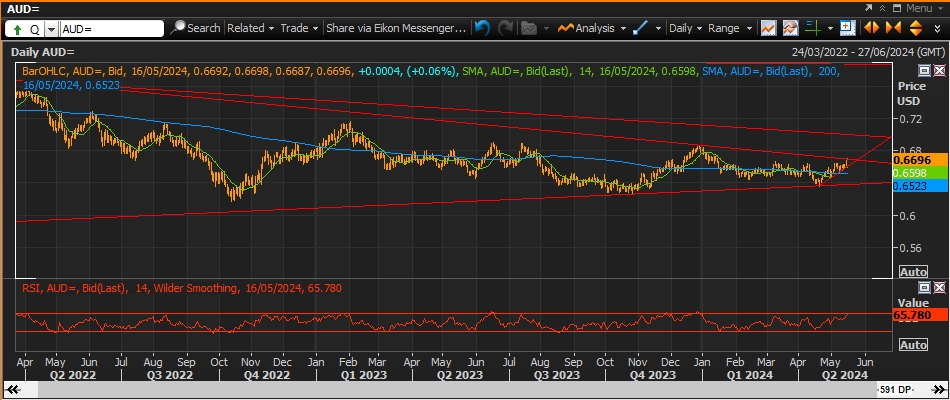Click the scroll-left double arrow at the bottom
Screen dimensions: 950x400
[x=13, y=388]
